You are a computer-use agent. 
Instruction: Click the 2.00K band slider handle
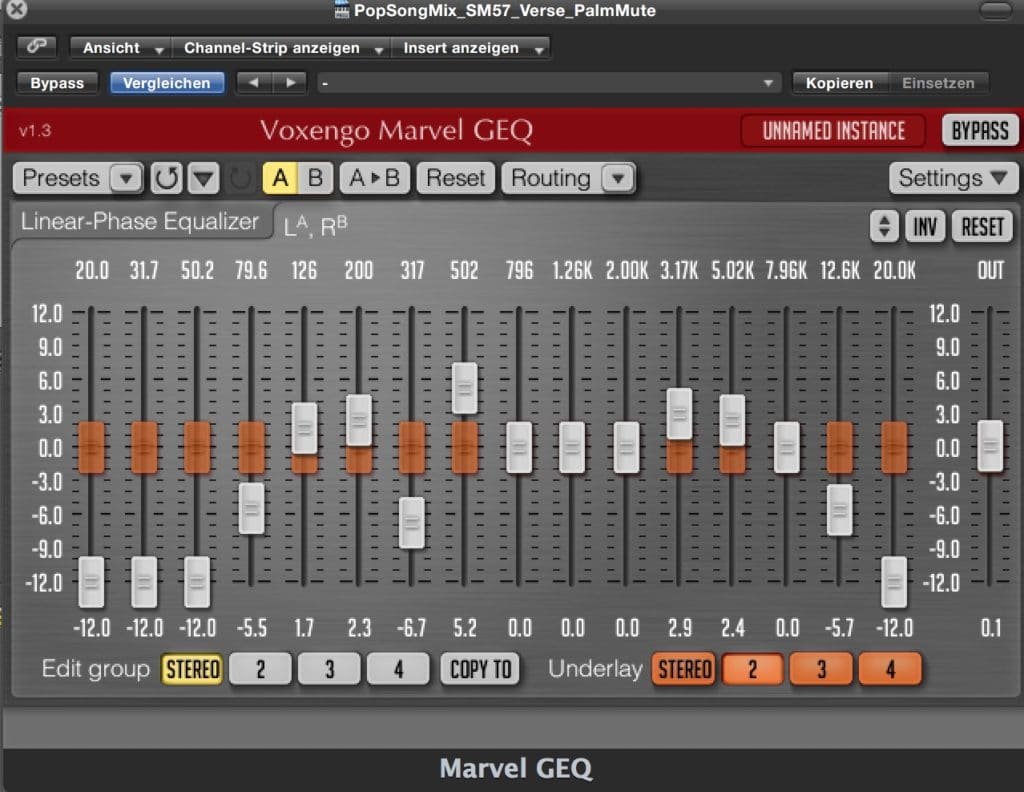627,447
